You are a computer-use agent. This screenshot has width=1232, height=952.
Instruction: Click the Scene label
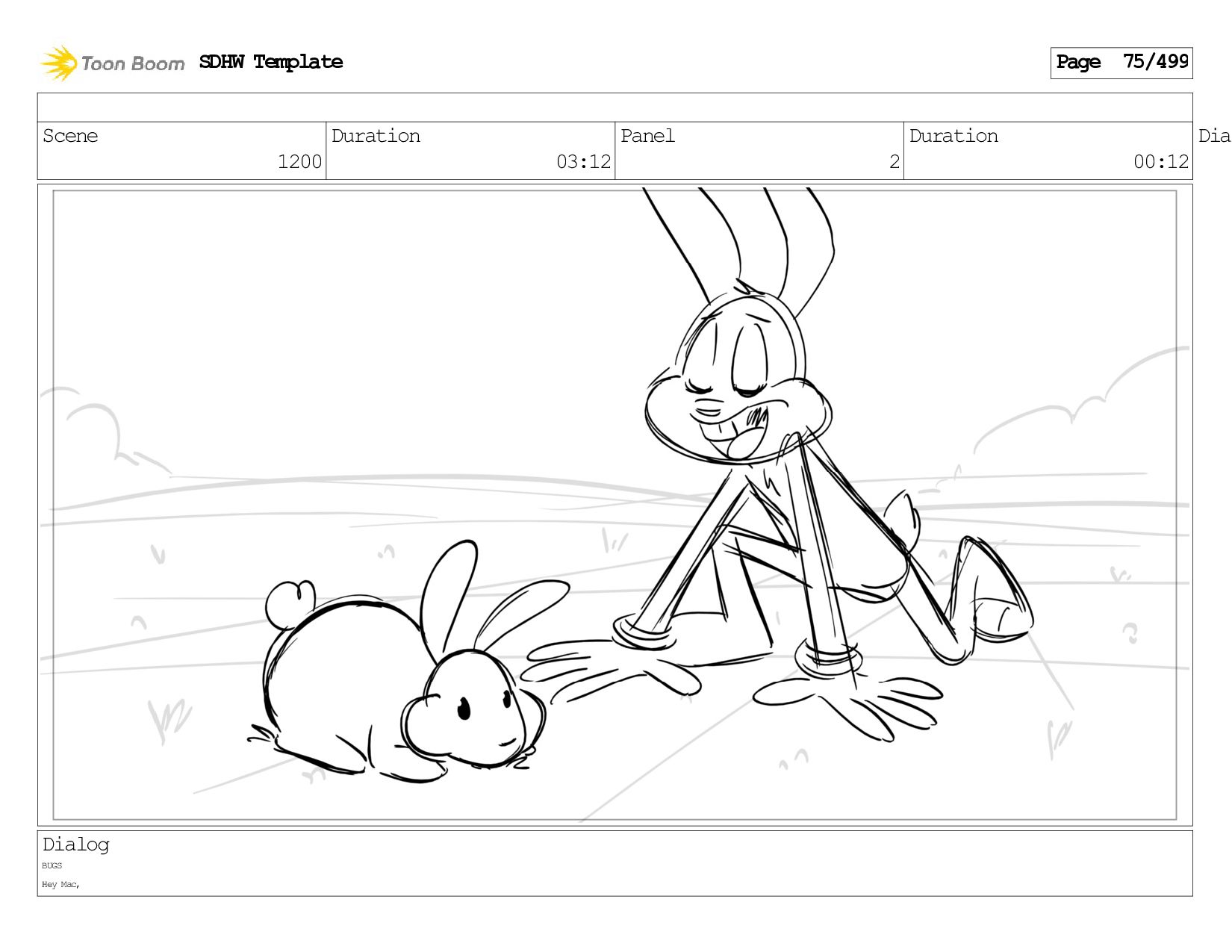click(70, 136)
